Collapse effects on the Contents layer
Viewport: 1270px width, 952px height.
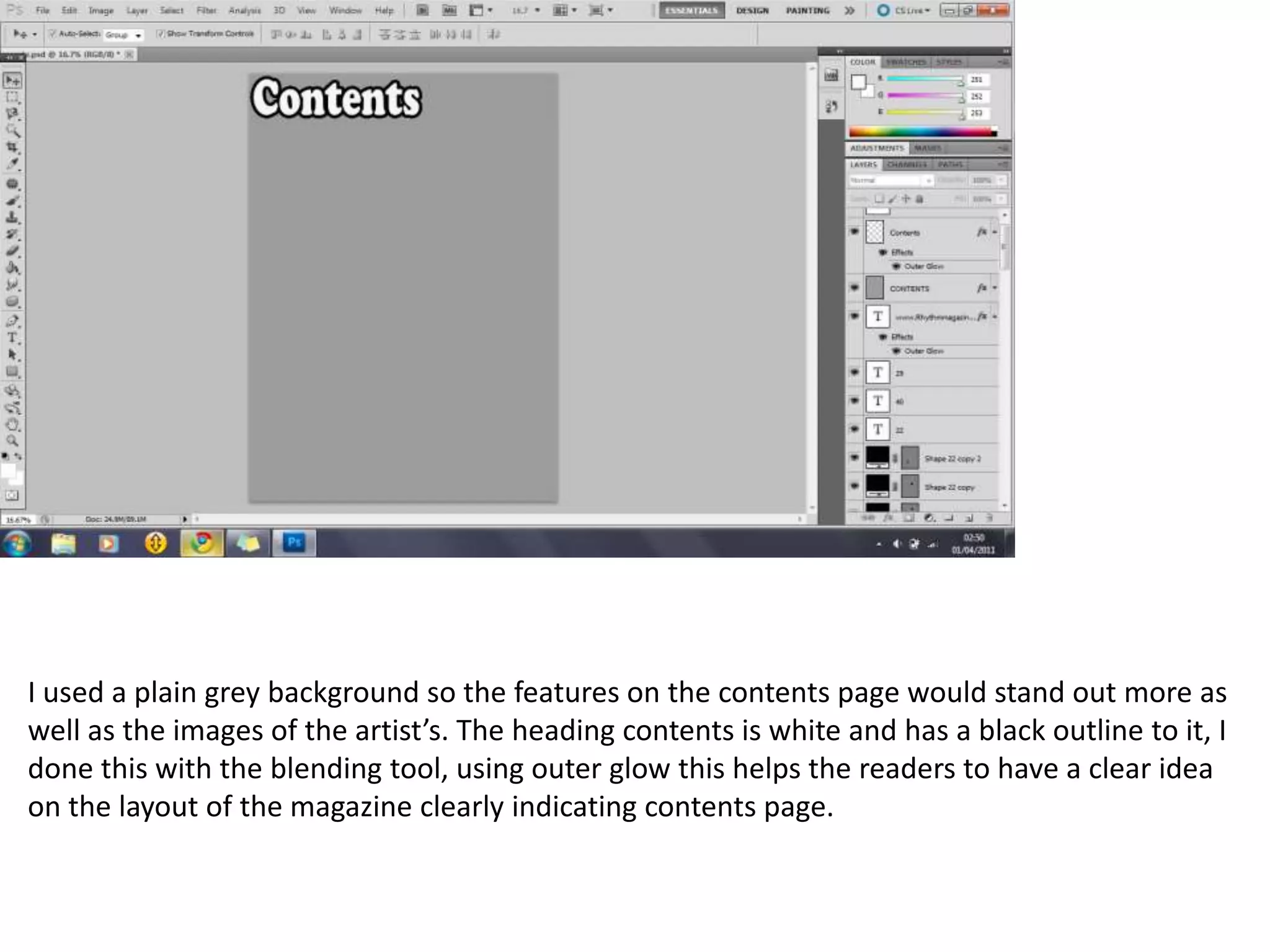point(995,232)
